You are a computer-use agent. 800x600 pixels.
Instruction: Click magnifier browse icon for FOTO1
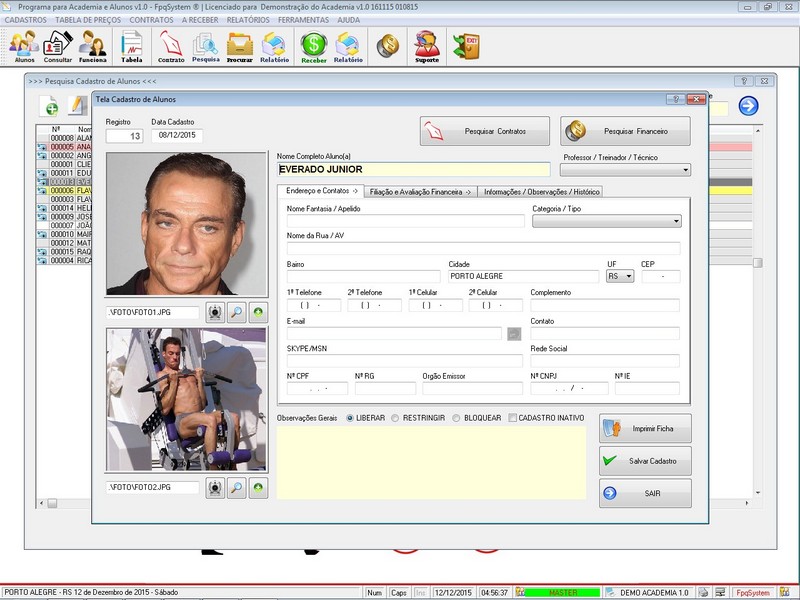tap(237, 312)
